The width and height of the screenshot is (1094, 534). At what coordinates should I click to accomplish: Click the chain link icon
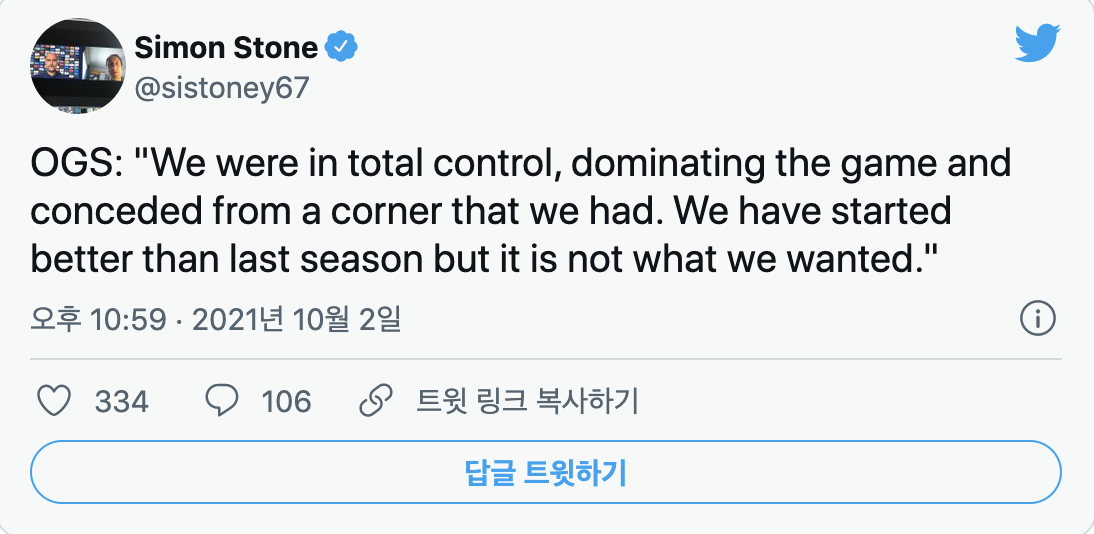tap(374, 401)
